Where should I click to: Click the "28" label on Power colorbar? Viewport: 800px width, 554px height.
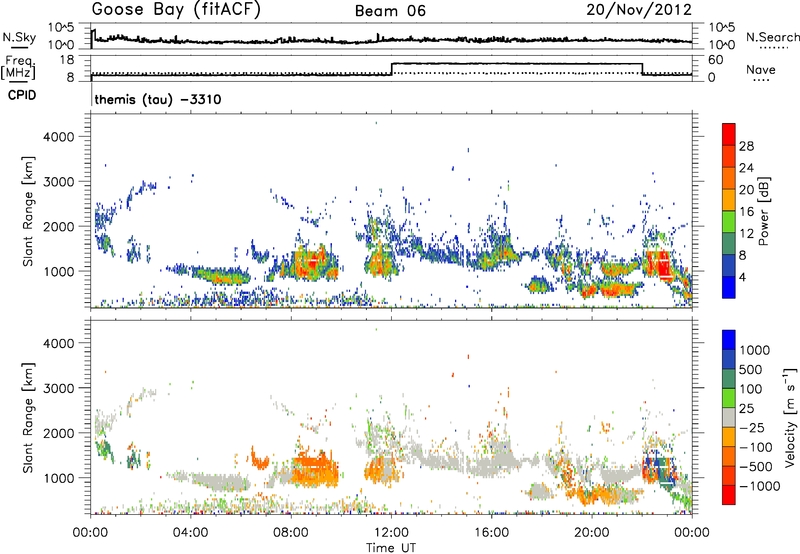point(746,146)
